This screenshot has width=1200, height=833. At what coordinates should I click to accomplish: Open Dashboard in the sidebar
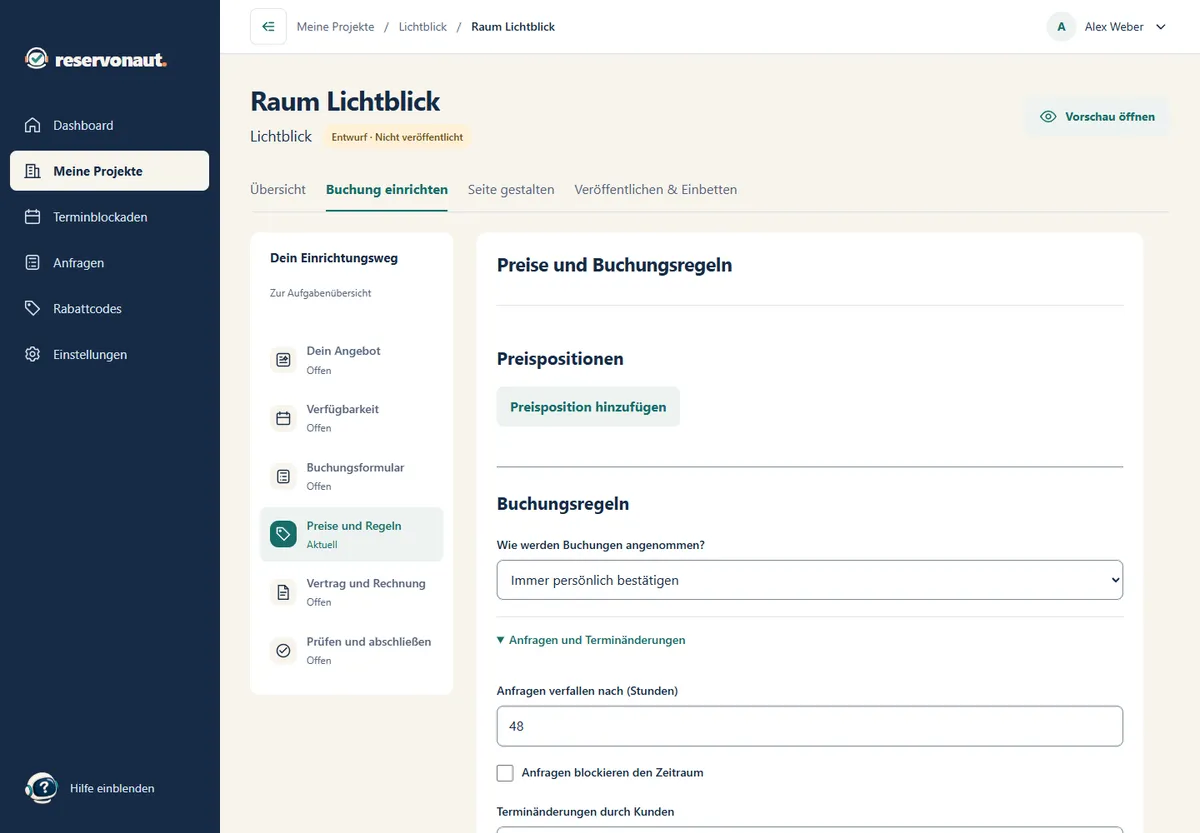click(x=110, y=125)
